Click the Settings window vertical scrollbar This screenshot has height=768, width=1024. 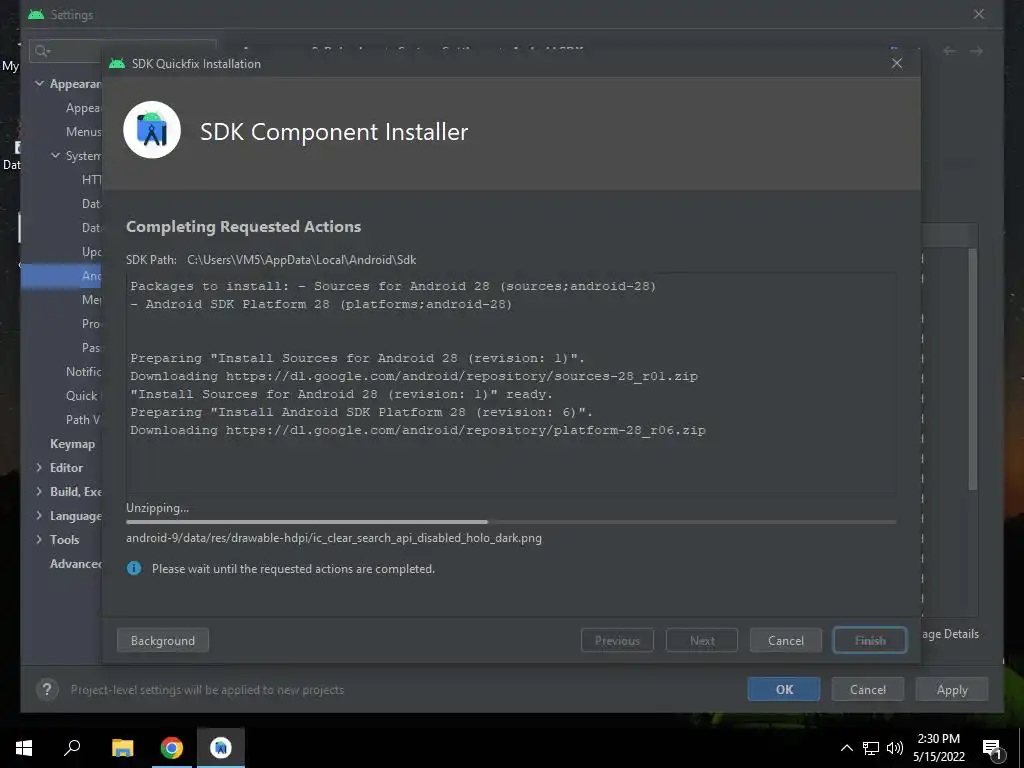[x=972, y=369]
